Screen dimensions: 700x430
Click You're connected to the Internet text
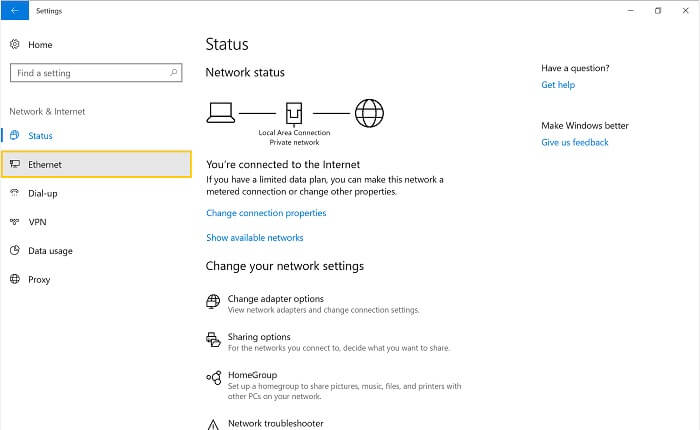283,164
